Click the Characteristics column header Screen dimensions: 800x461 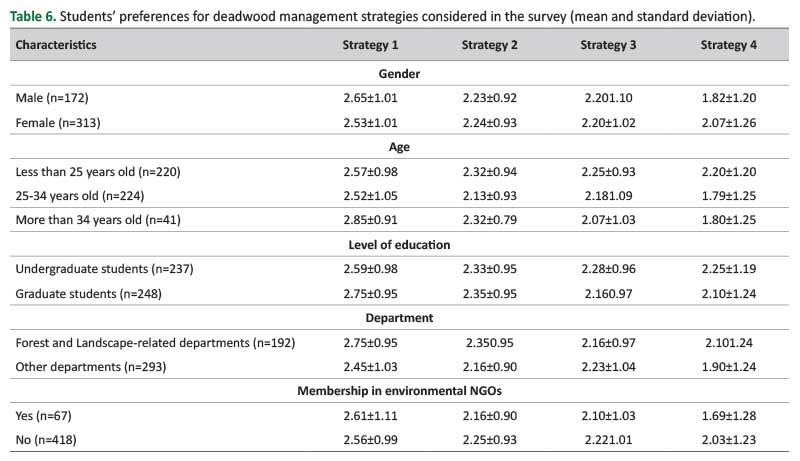[56, 46]
